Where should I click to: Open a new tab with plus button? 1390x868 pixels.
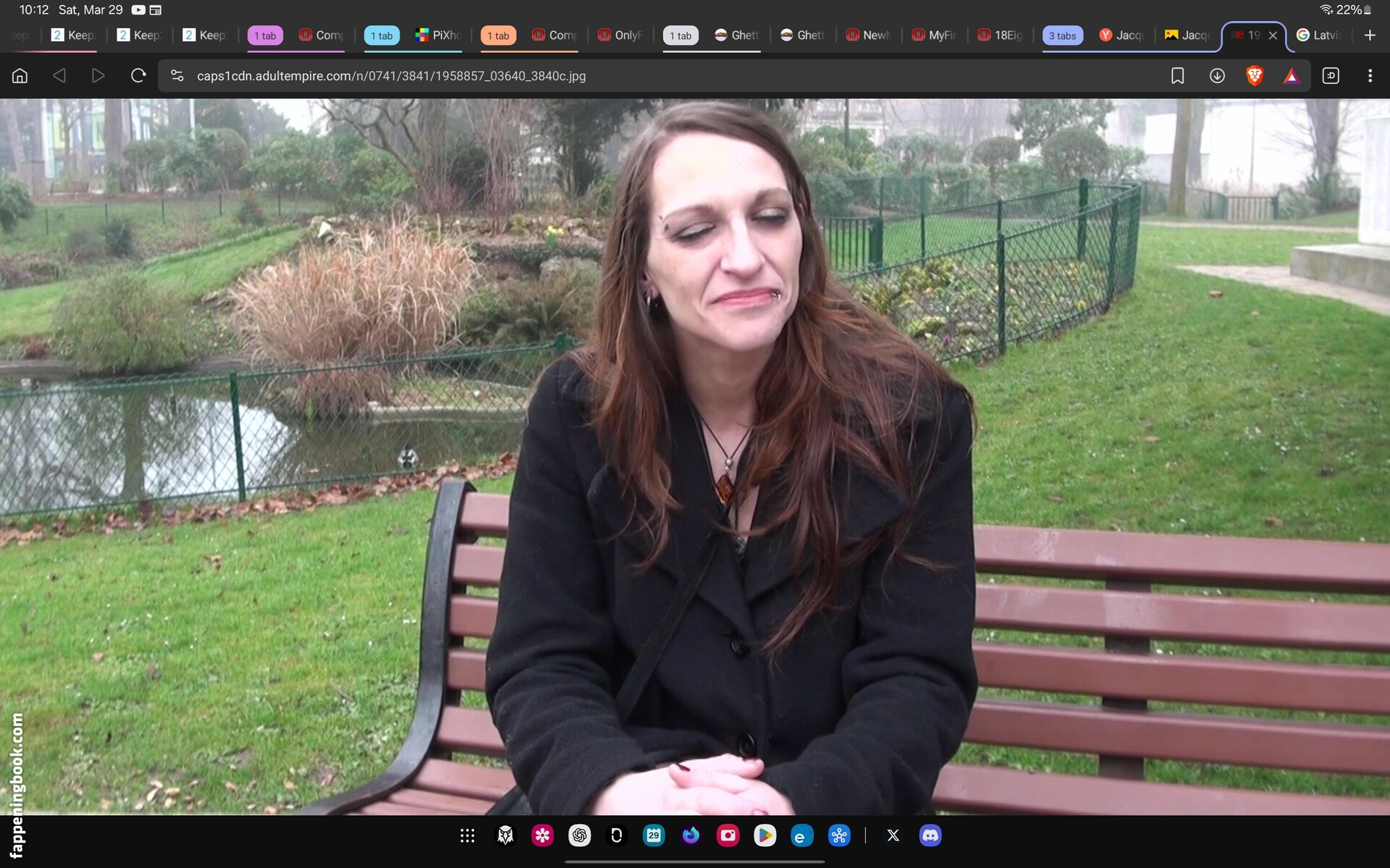coord(1370,35)
